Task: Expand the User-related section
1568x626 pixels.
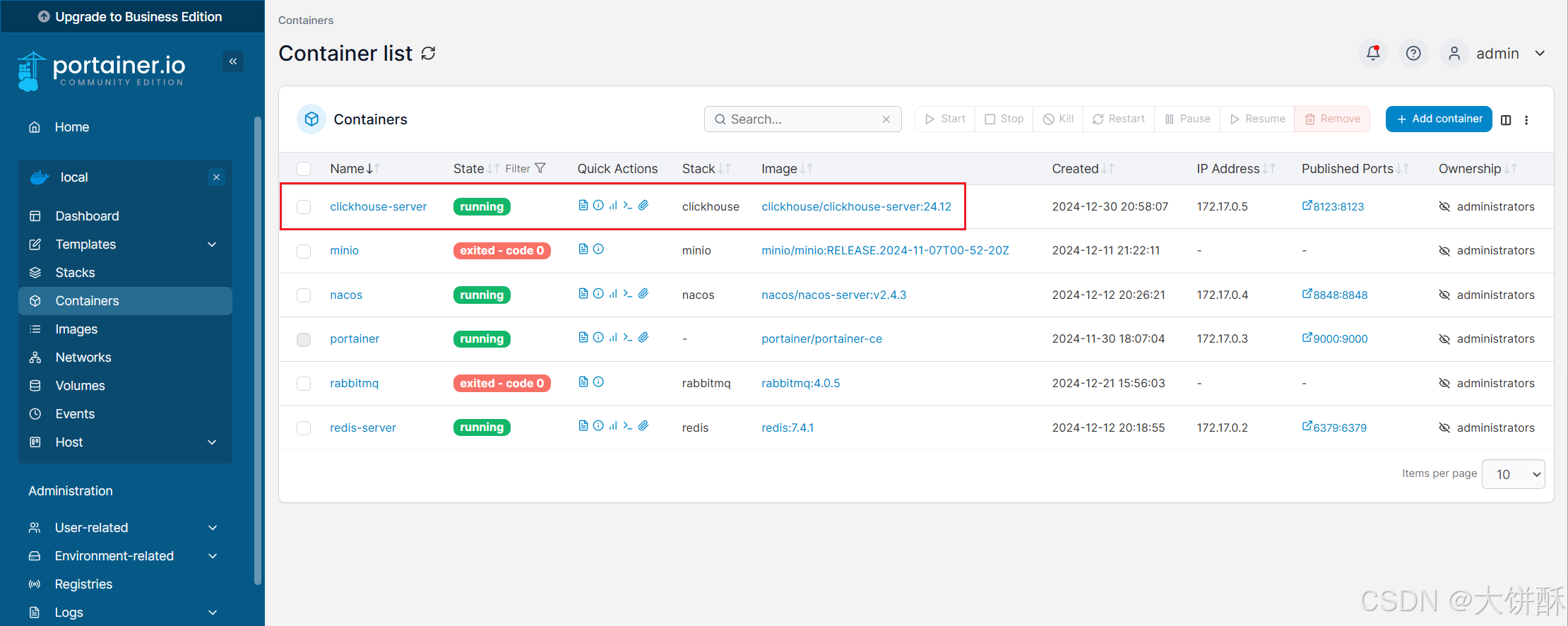Action: coord(125,528)
